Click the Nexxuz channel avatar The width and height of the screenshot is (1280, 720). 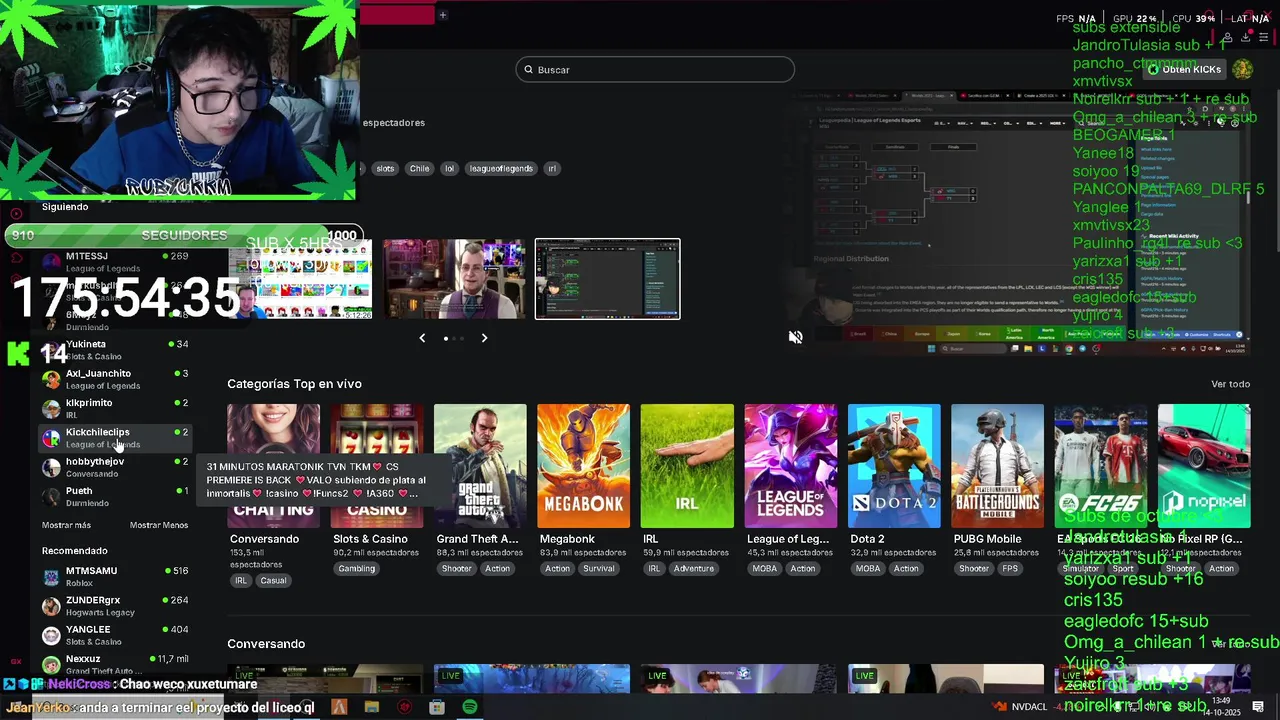pos(51,665)
